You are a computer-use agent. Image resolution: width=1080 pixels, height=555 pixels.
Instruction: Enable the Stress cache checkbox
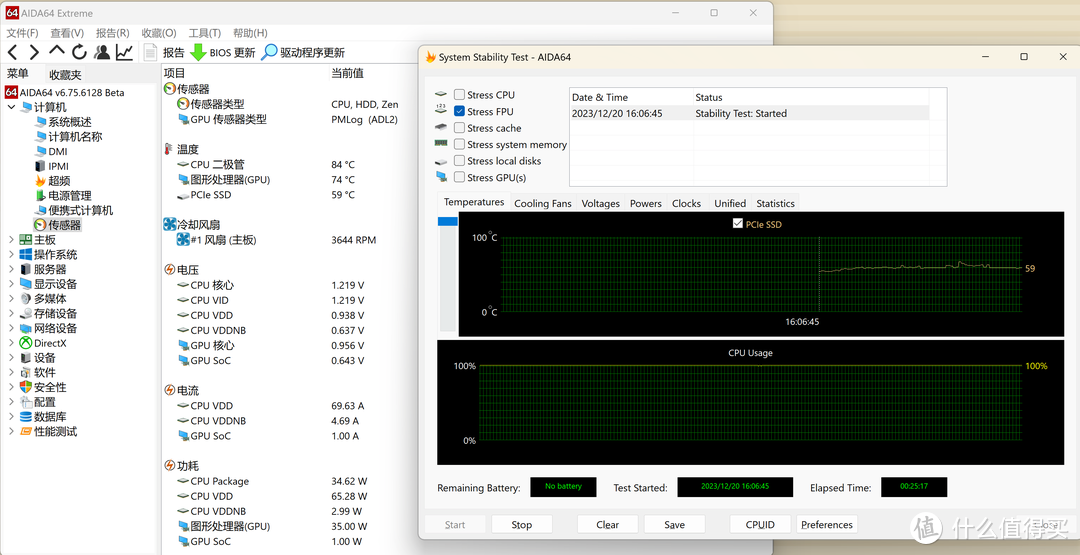pyautogui.click(x=459, y=128)
